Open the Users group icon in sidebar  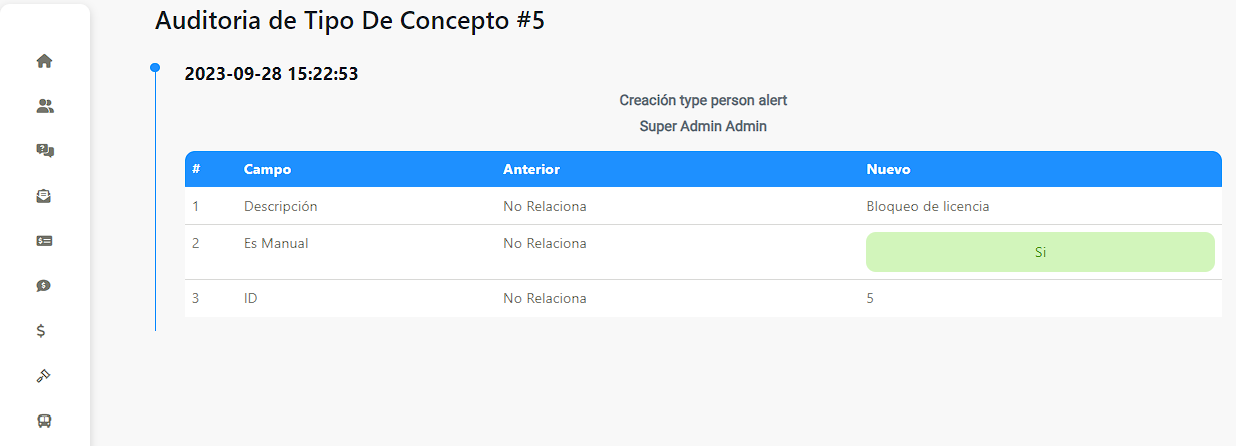[x=44, y=106]
